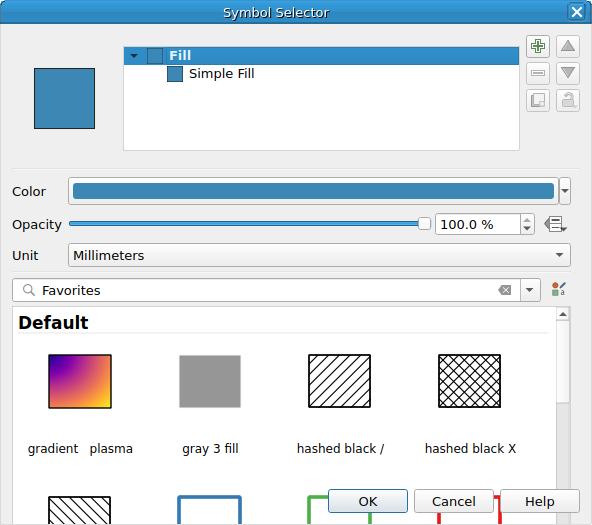Viewport: 592px width, 525px height.
Task: Open Style Manager icon
Action: pos(558,289)
